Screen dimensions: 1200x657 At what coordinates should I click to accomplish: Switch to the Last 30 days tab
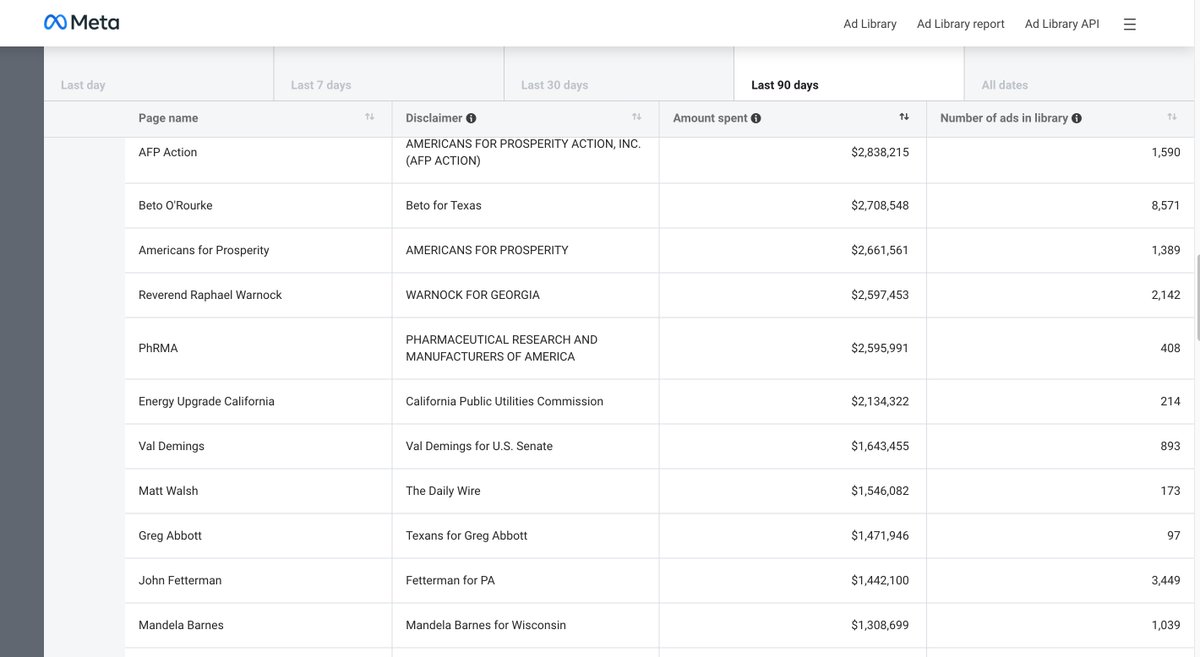[619, 74]
